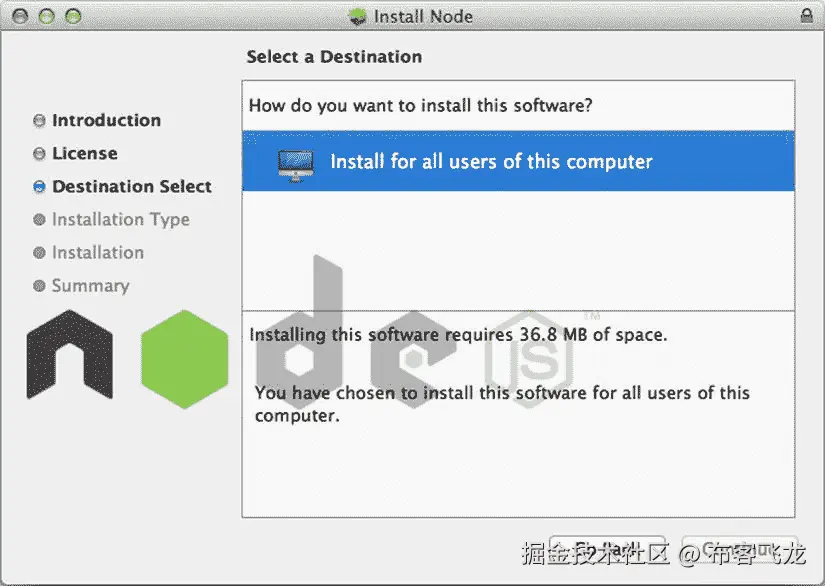Click the Introduction step bullet
The width and height of the screenshot is (825, 586).
39,120
